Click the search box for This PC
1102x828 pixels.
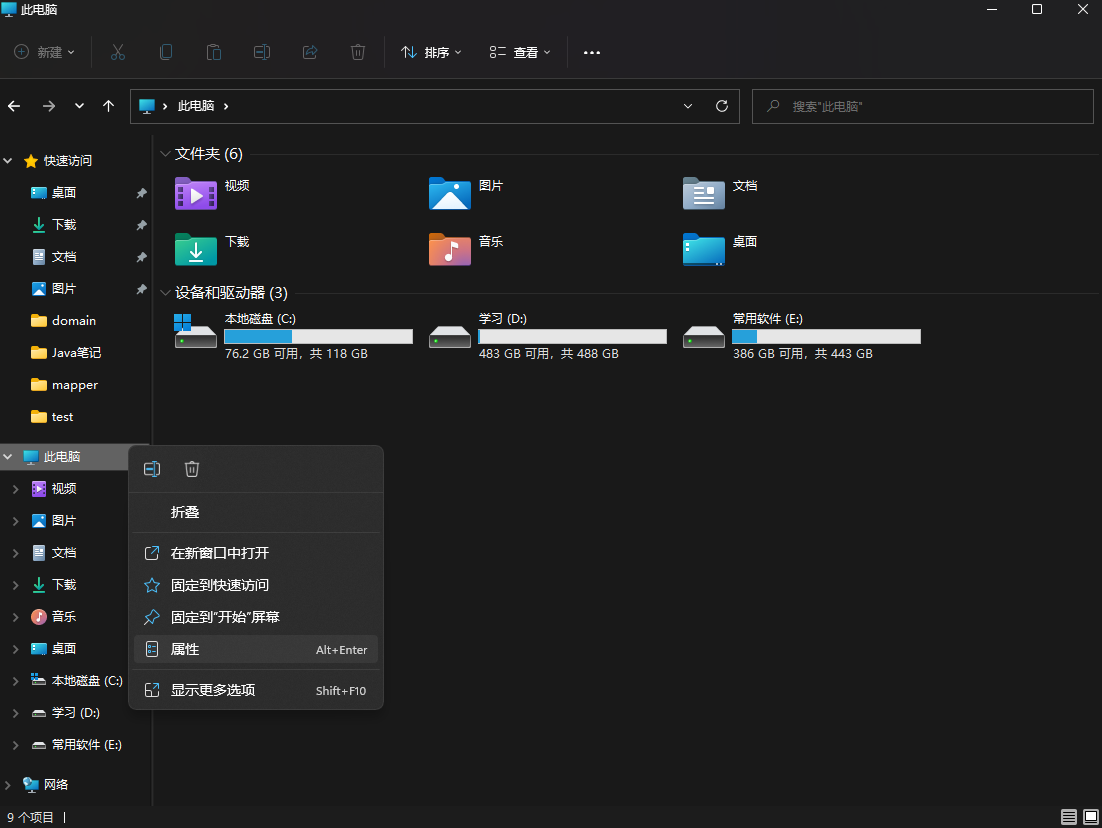922,106
